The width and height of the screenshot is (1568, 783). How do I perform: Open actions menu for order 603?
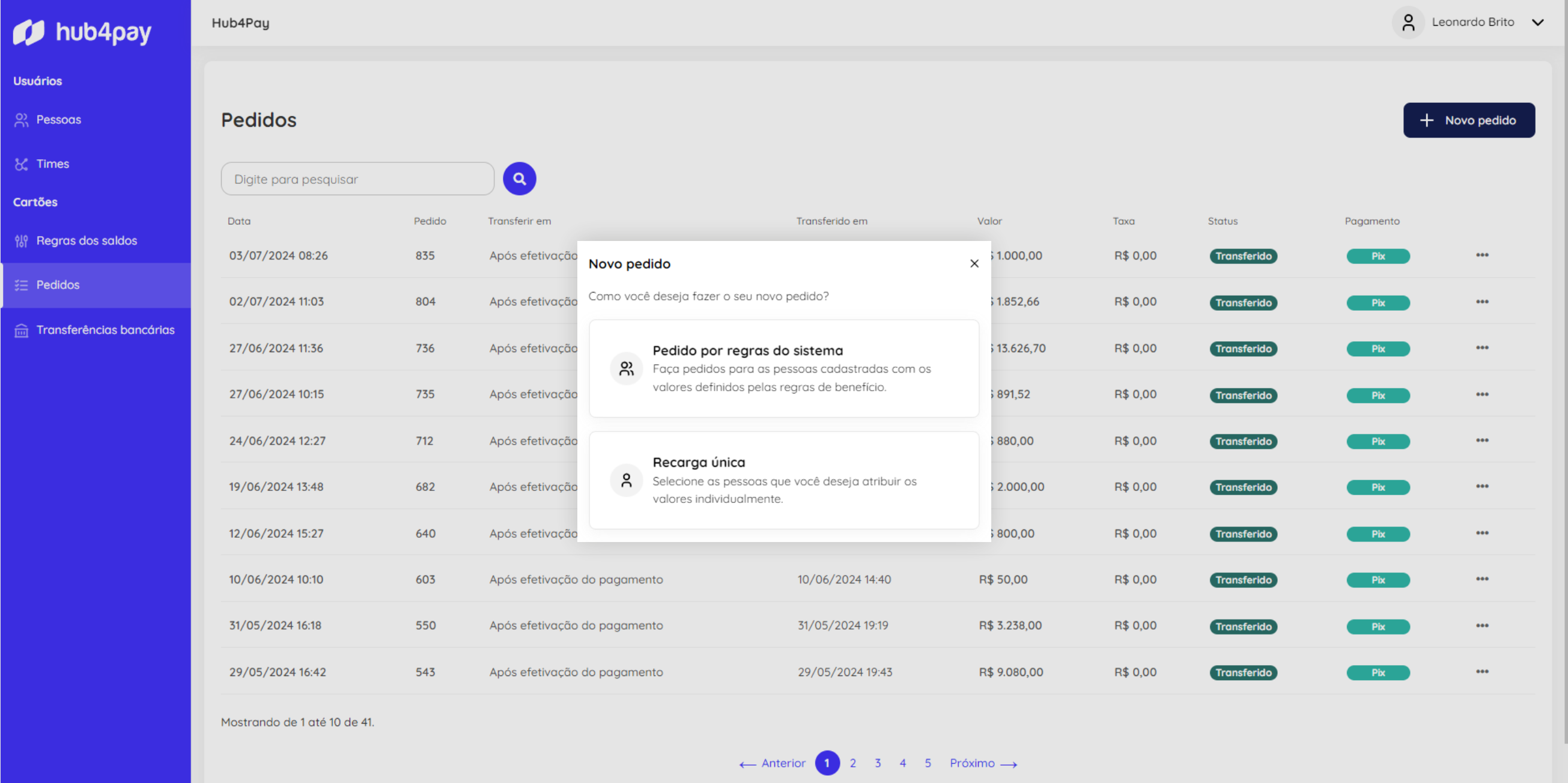[x=1481, y=579]
